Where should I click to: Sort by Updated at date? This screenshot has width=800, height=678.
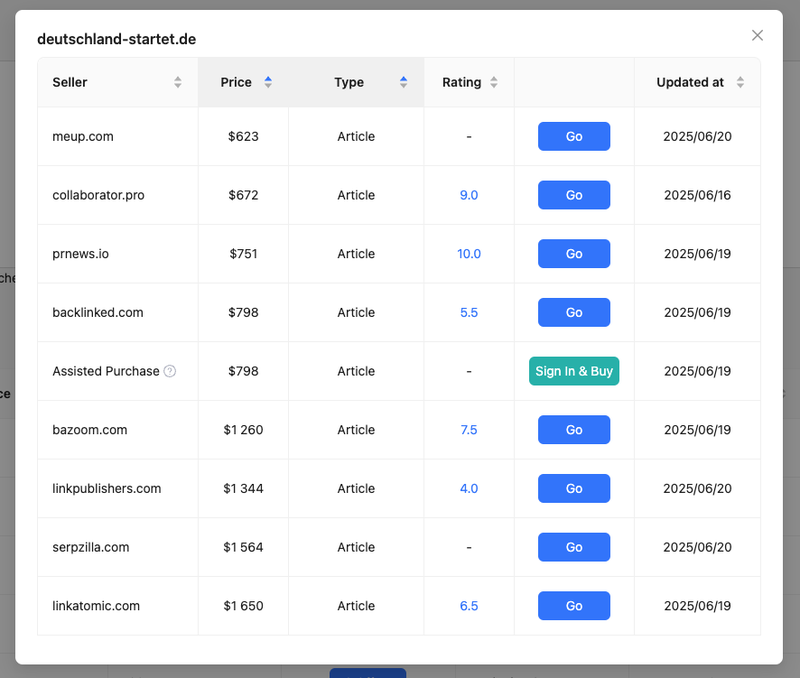[741, 82]
